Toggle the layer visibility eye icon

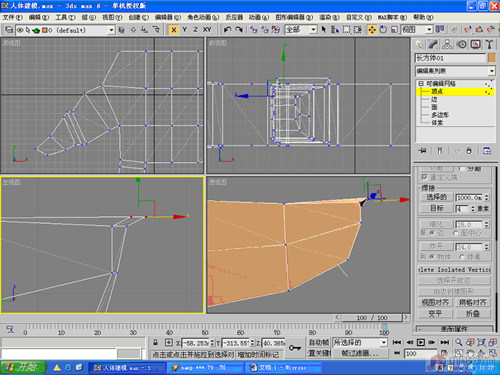[20, 30]
